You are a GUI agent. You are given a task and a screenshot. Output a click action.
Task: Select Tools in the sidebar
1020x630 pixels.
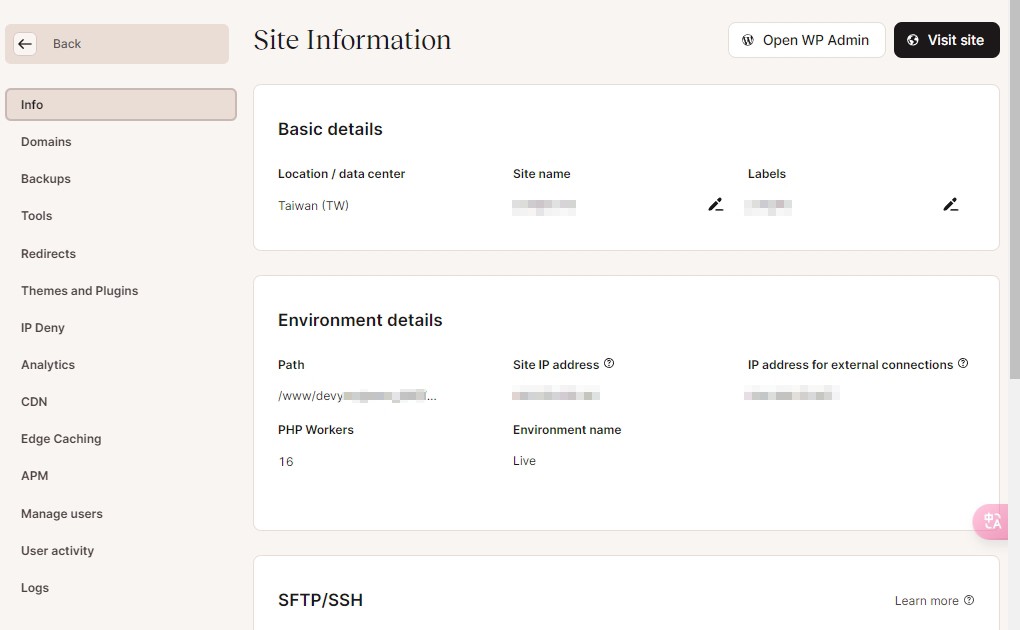tap(36, 216)
